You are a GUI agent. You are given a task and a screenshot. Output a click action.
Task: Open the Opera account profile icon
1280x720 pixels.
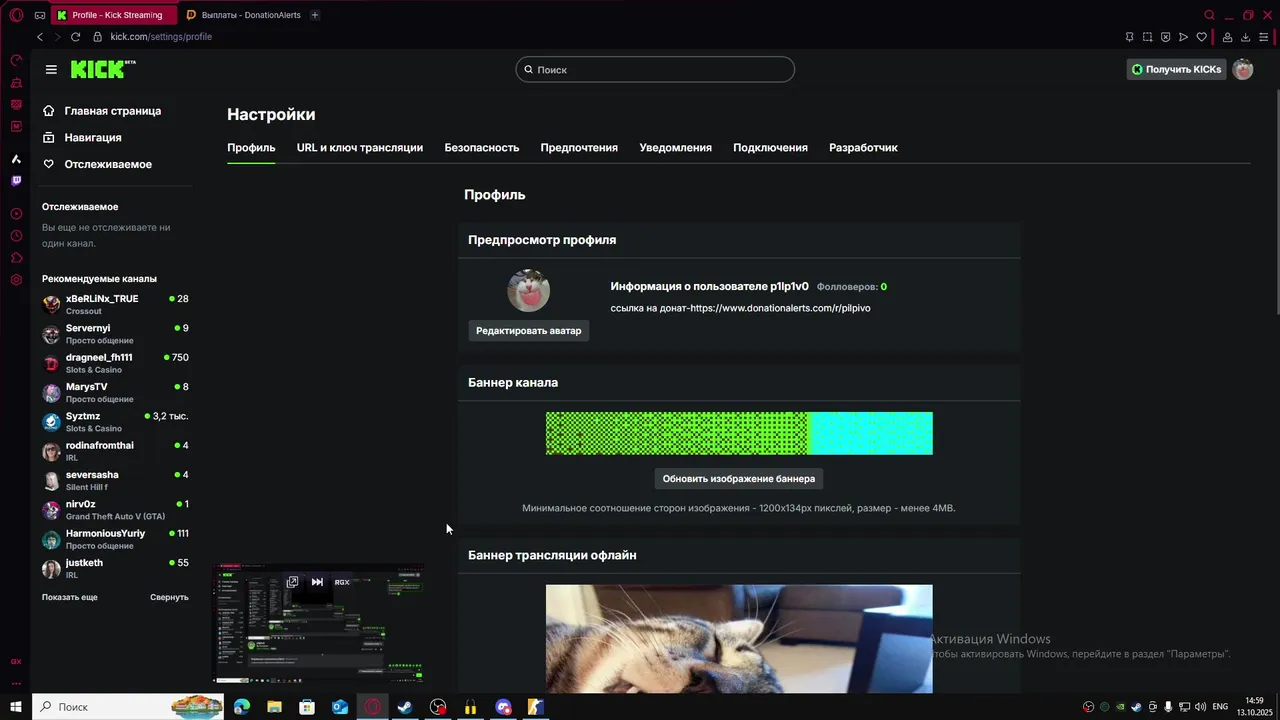point(1228,37)
